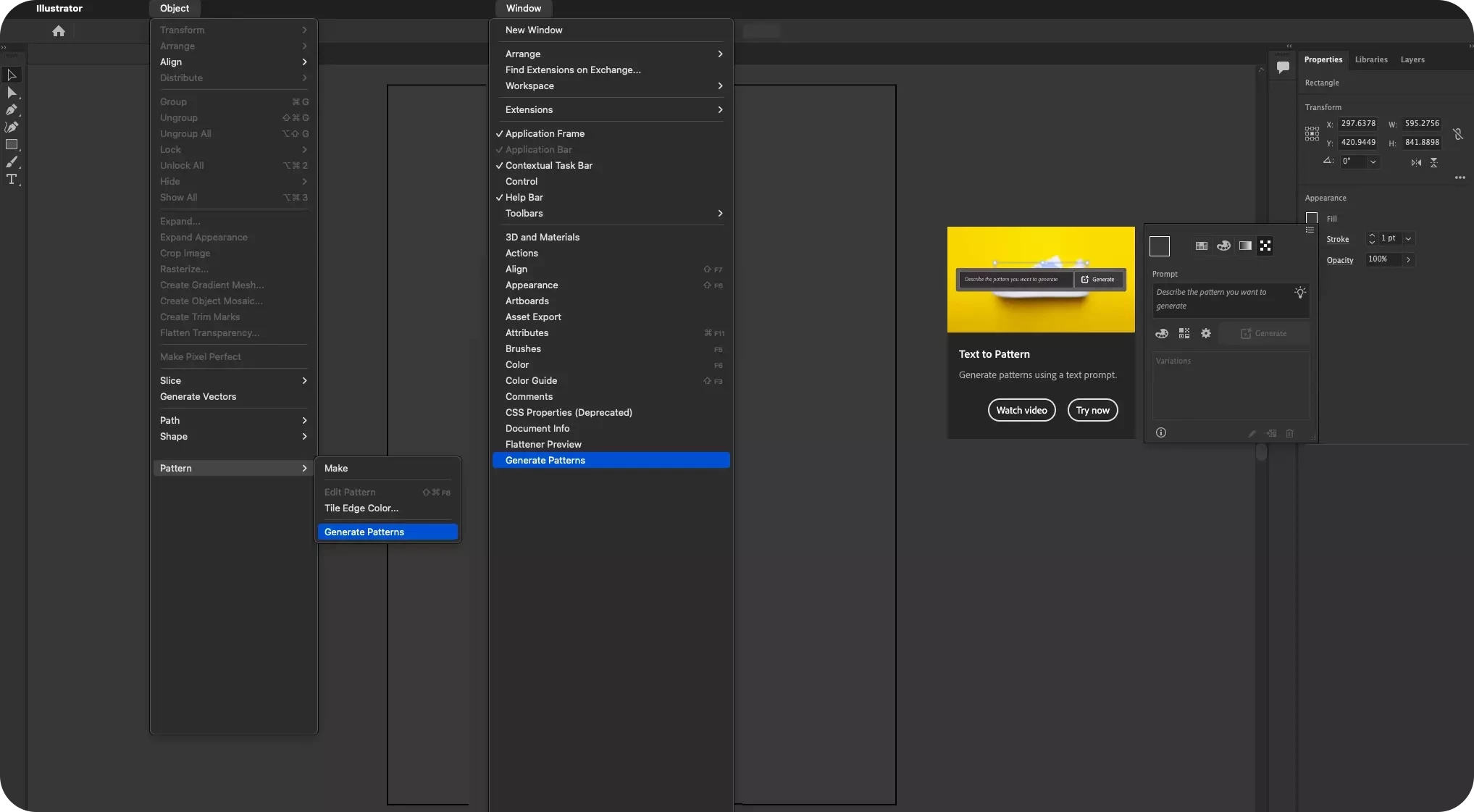Image resolution: width=1474 pixels, height=812 pixels.
Task: Click the Fill color swatch
Action: click(x=1311, y=218)
